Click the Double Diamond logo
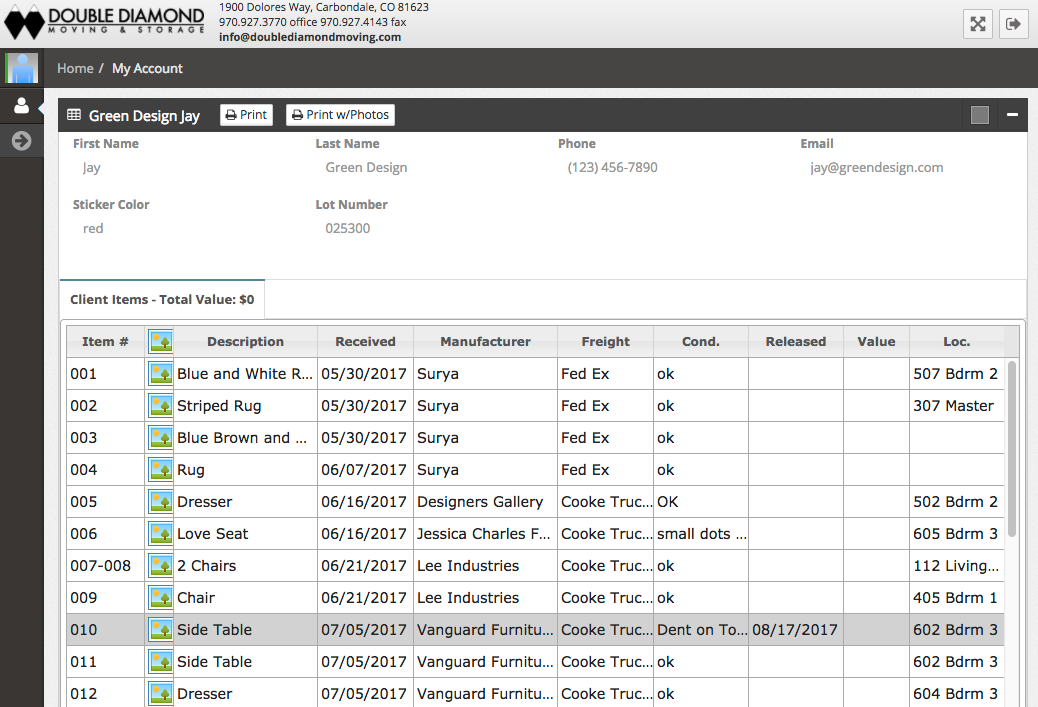This screenshot has width=1038, height=707. [x=105, y=23]
